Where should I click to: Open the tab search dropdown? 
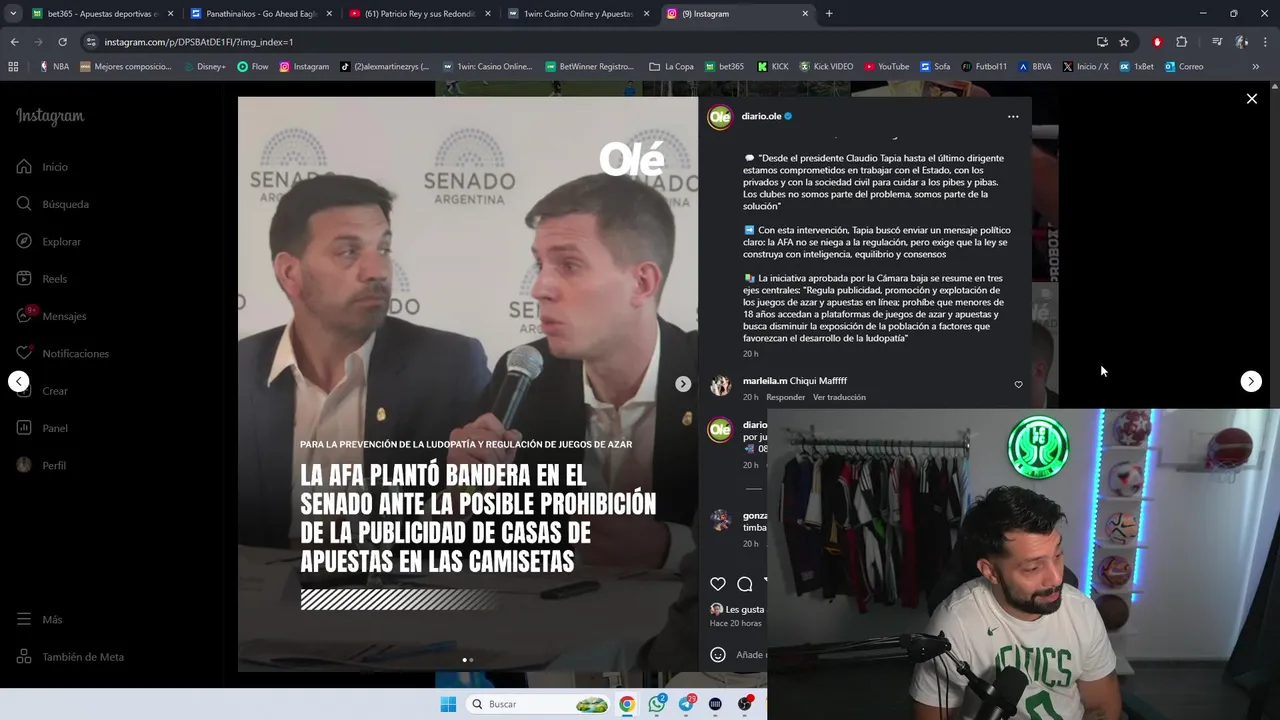pyautogui.click(x=13, y=14)
